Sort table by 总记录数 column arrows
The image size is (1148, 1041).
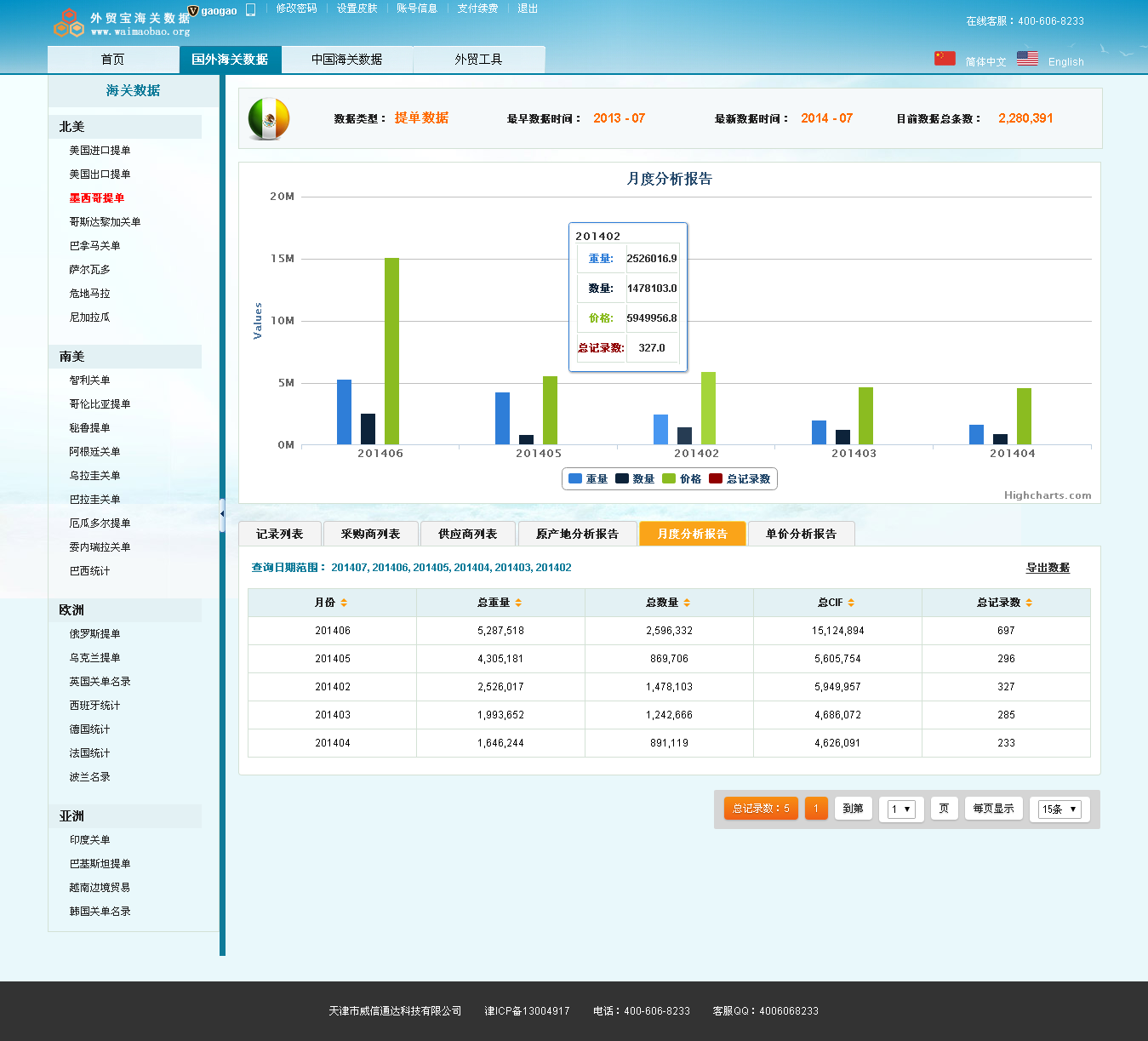(x=1029, y=603)
